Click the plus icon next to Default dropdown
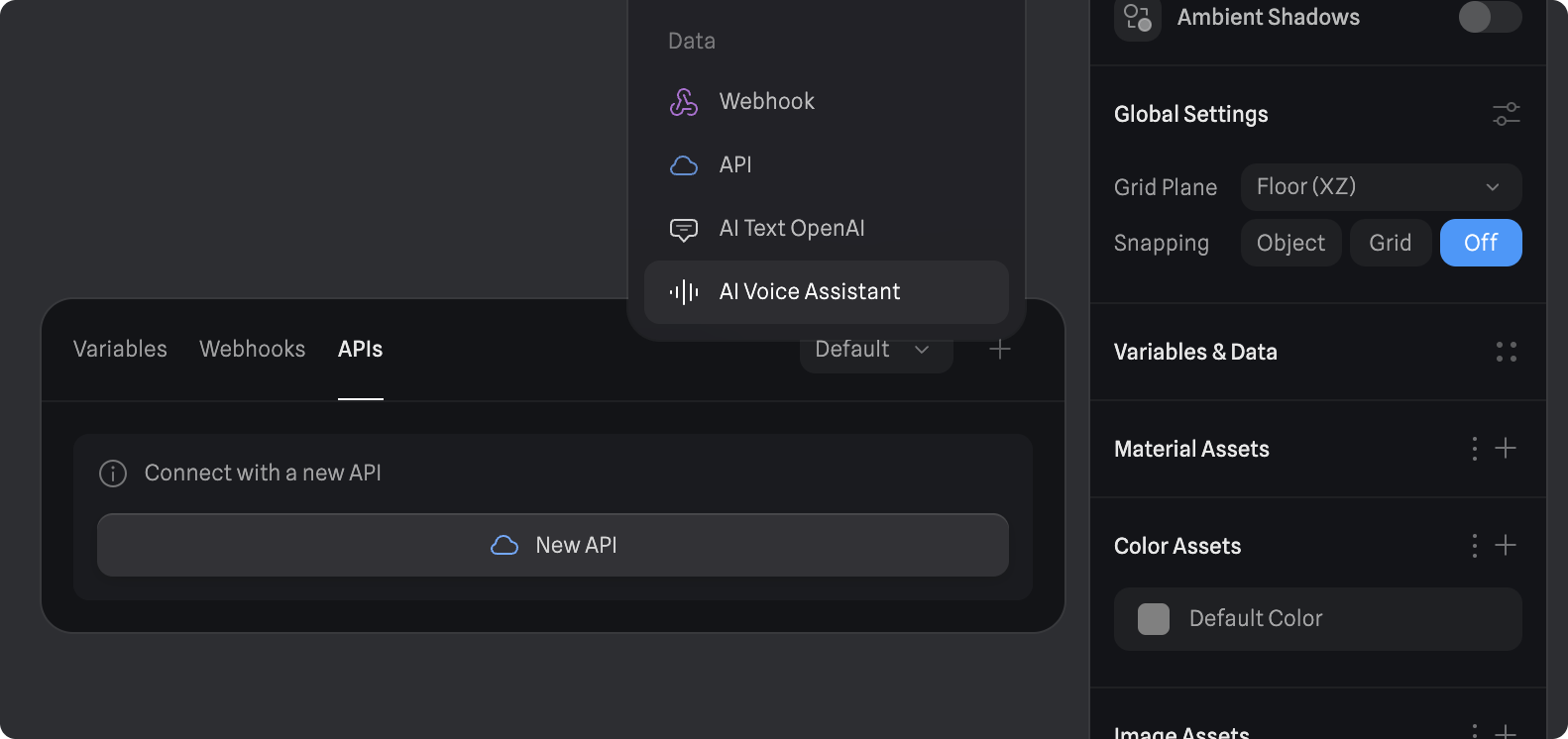The image size is (1568, 739). (1000, 350)
